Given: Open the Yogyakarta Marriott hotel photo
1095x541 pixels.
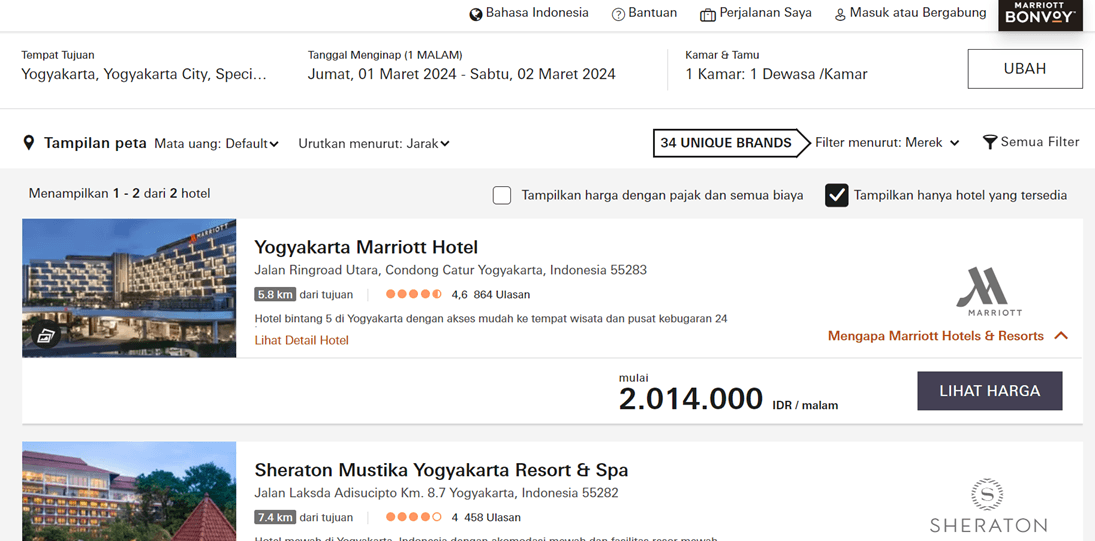Looking at the screenshot, I should point(129,288).
